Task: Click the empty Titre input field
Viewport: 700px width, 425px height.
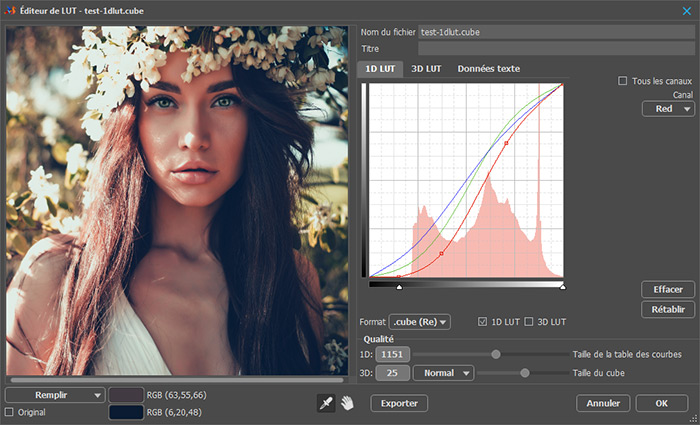Action: pyautogui.click(x=556, y=49)
